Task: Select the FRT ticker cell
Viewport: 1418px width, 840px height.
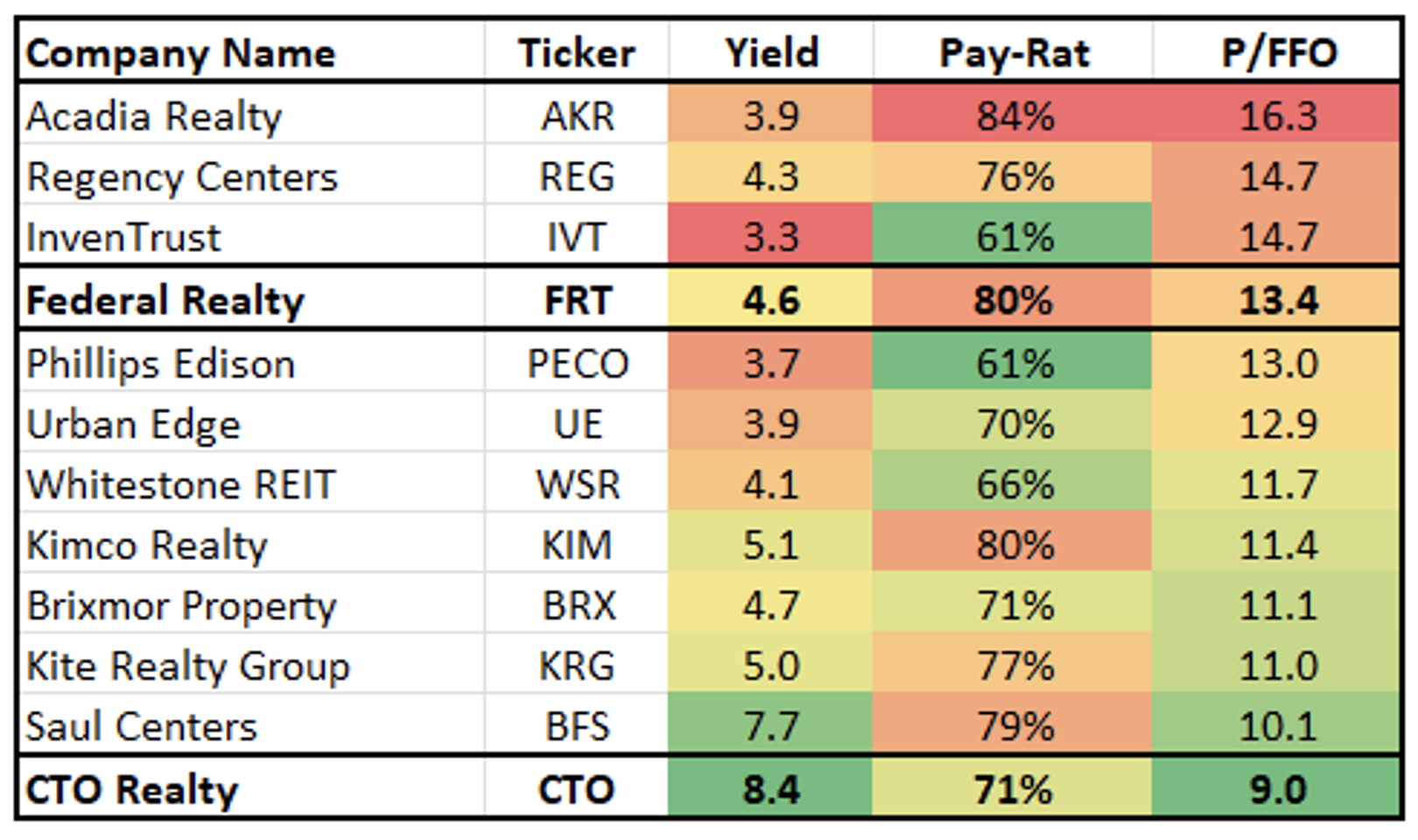Action: [x=577, y=301]
